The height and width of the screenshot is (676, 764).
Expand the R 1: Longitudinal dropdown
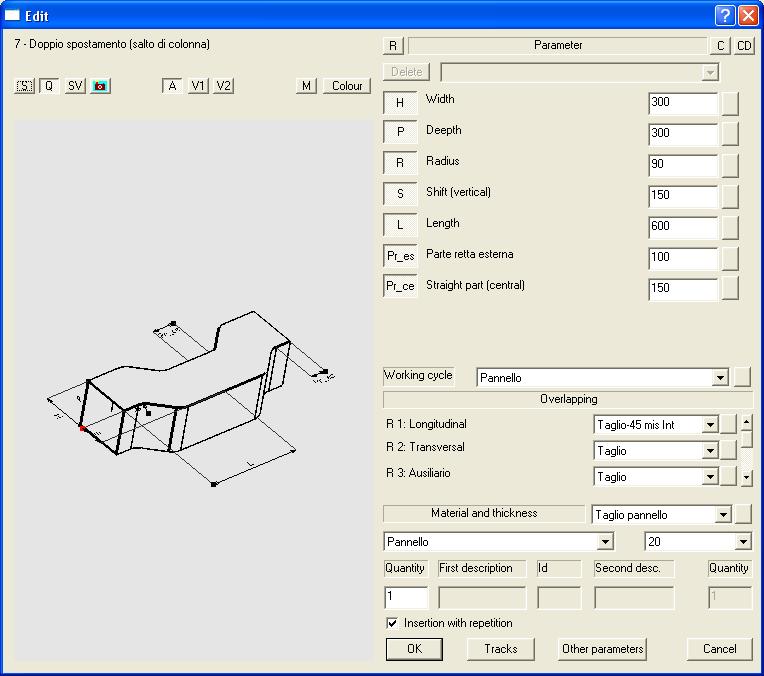pyautogui.click(x=710, y=425)
